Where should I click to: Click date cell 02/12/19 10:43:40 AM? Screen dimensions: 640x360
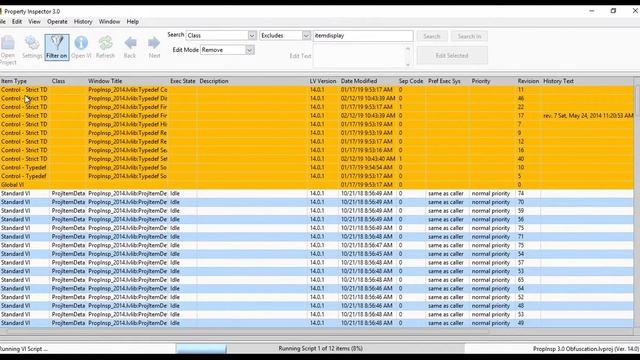[x=368, y=159]
